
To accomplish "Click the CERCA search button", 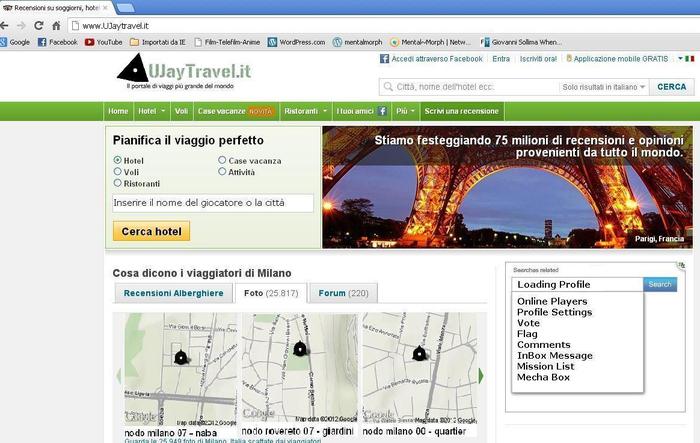I will [x=672, y=87].
